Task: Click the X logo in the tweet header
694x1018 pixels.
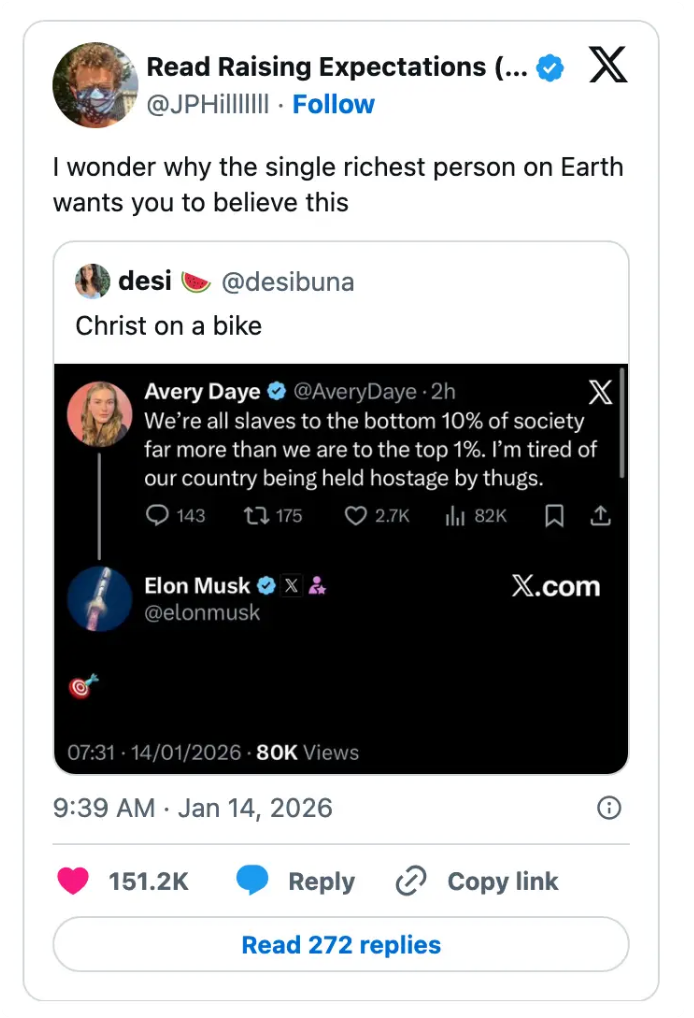Action: click(x=608, y=66)
